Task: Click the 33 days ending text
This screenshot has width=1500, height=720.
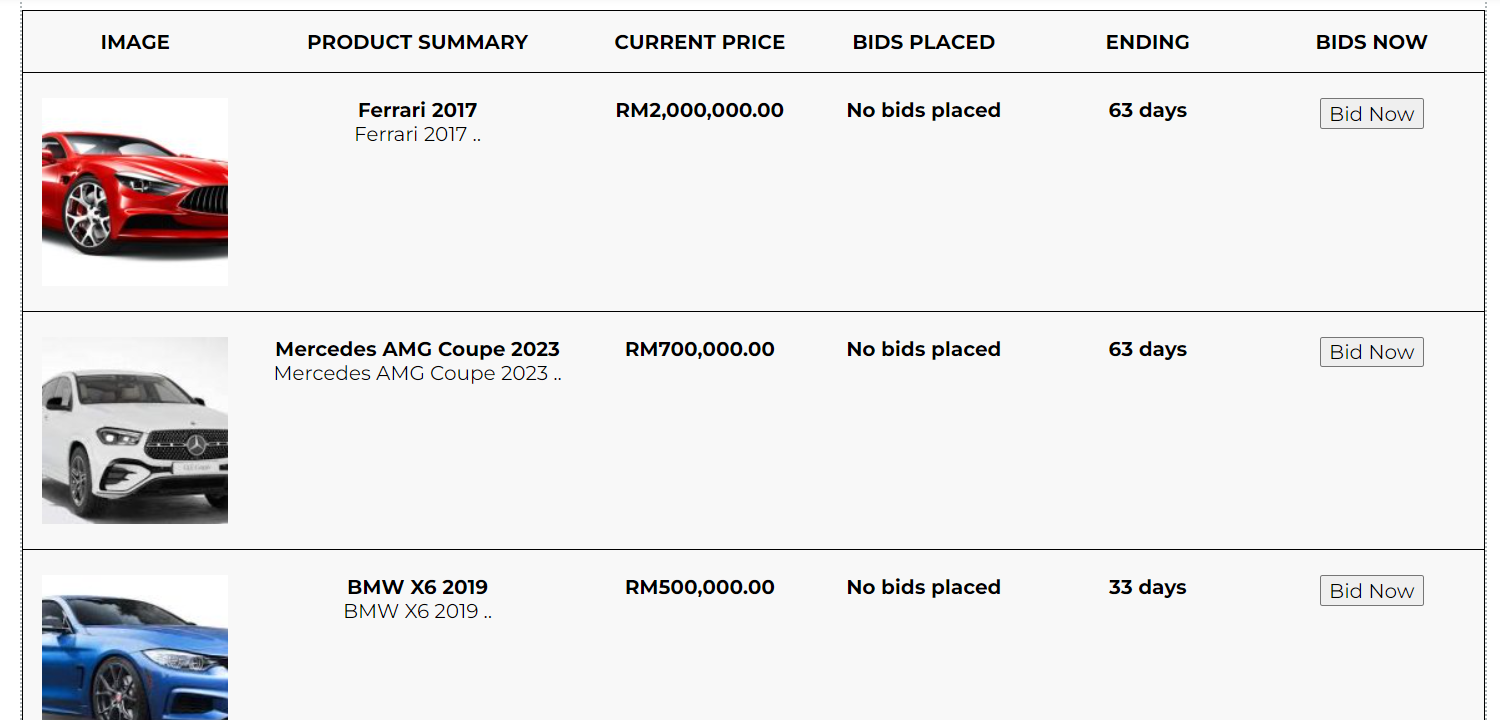Action: (x=1147, y=587)
